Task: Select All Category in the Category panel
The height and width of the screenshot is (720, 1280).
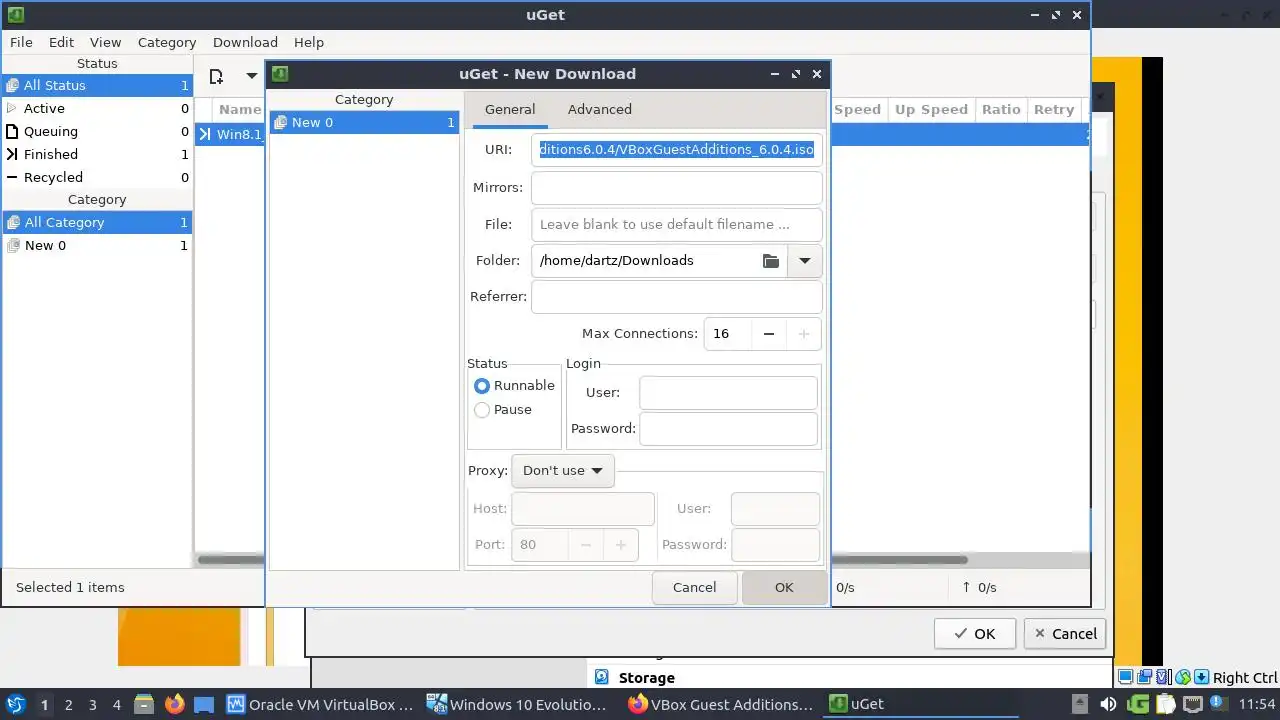Action: 97,223
